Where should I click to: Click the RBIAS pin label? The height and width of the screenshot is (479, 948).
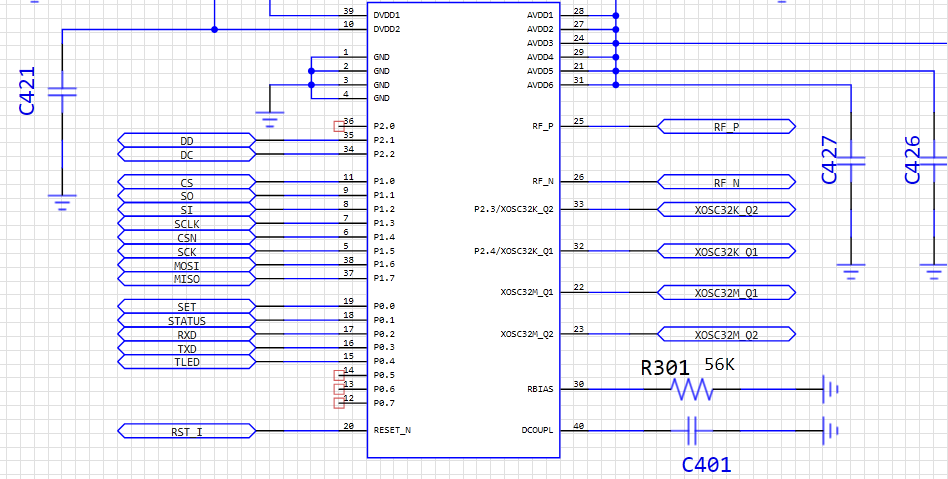click(x=540, y=389)
